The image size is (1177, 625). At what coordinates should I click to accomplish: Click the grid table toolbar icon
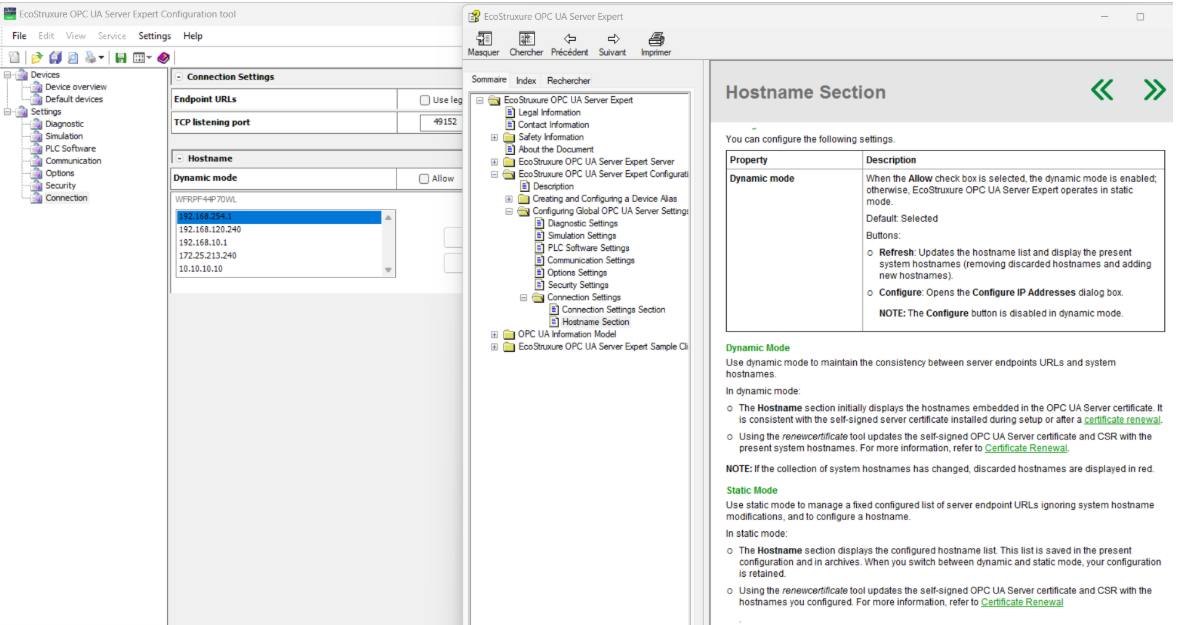click(x=139, y=58)
